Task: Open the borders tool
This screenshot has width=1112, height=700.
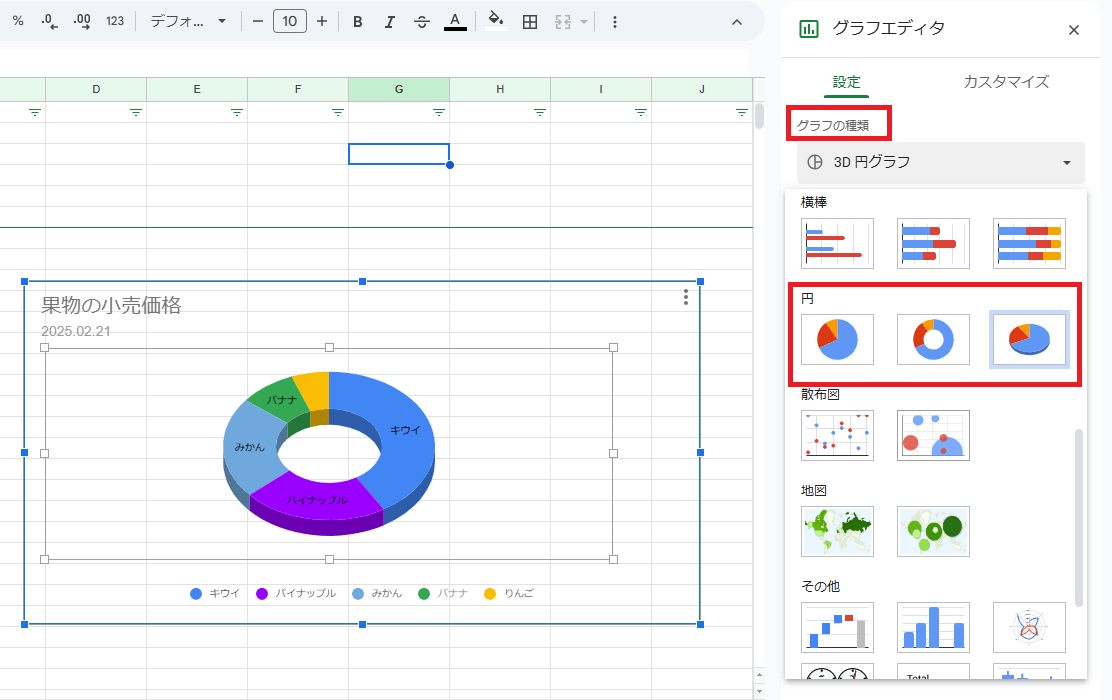Action: pyautogui.click(x=530, y=22)
